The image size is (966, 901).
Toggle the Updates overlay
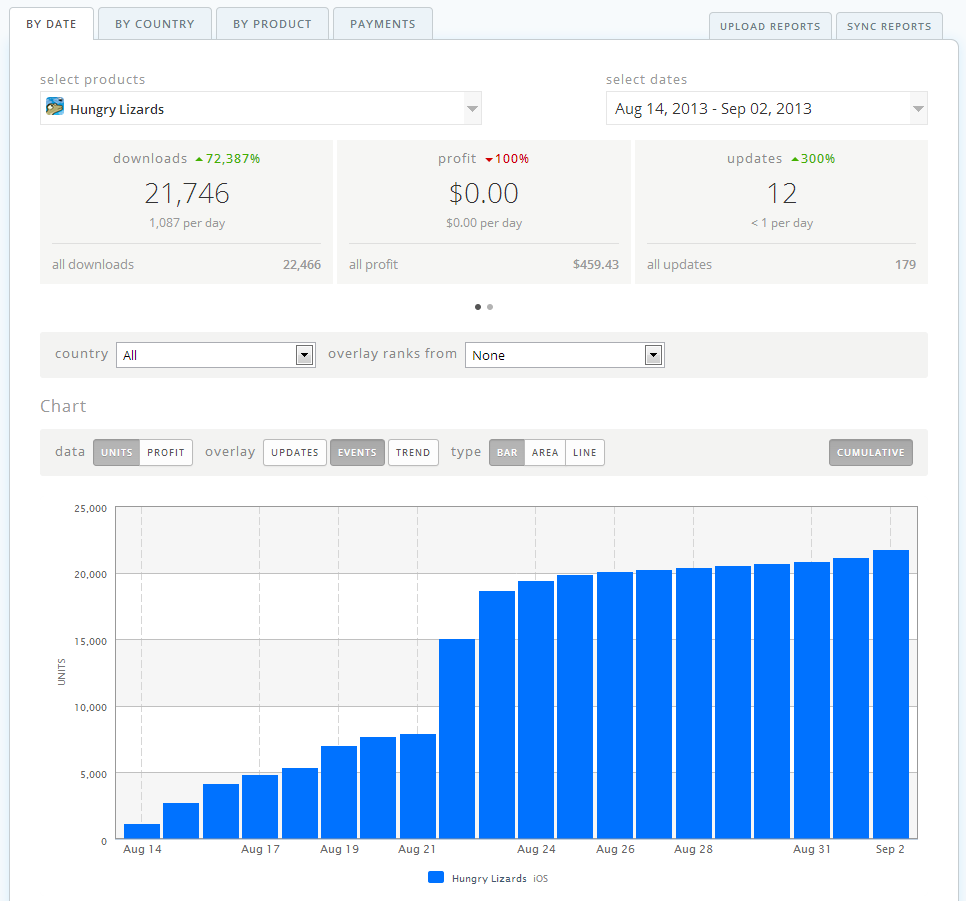(294, 452)
